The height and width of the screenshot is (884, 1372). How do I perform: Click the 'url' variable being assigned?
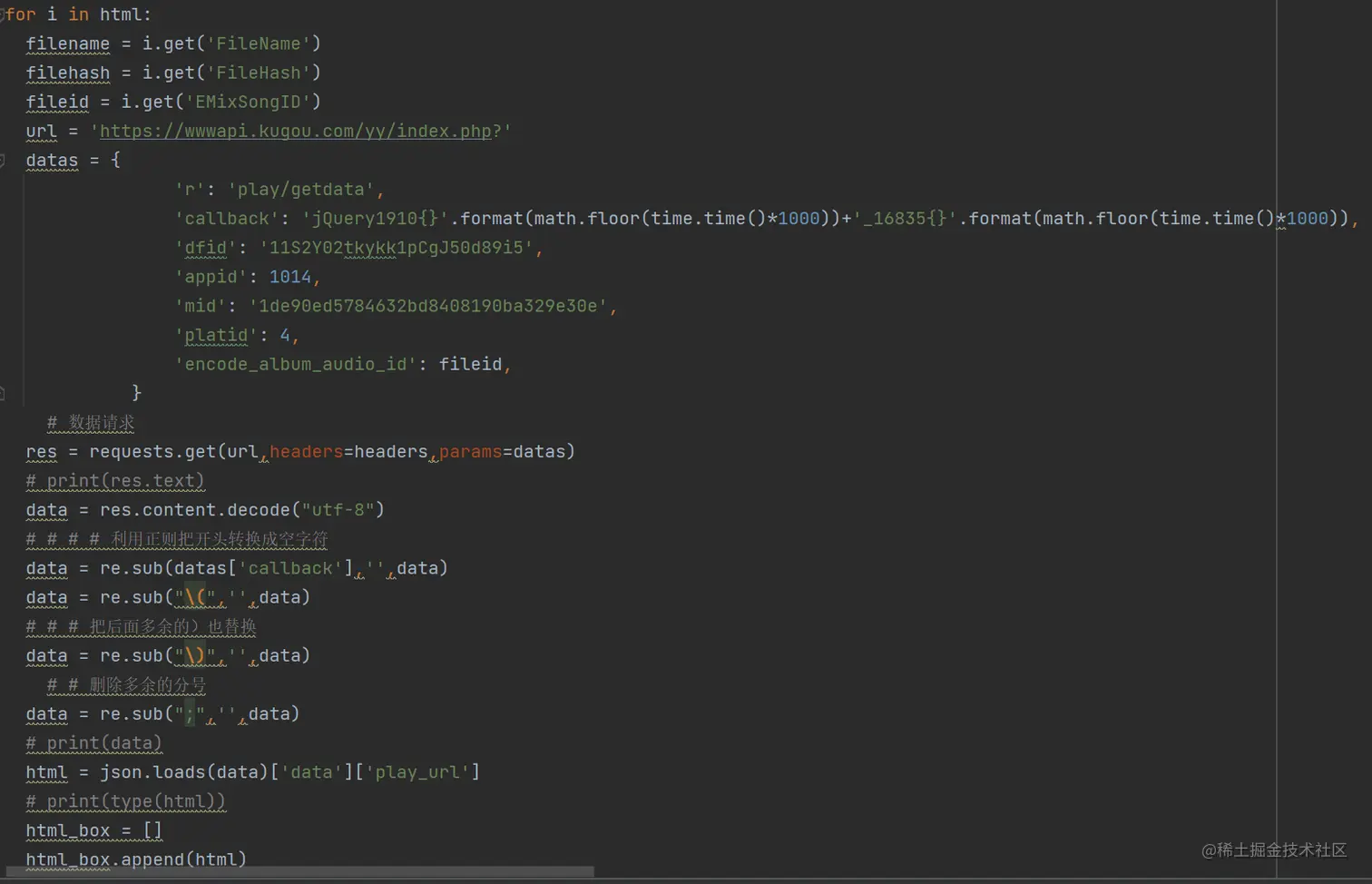(x=41, y=131)
